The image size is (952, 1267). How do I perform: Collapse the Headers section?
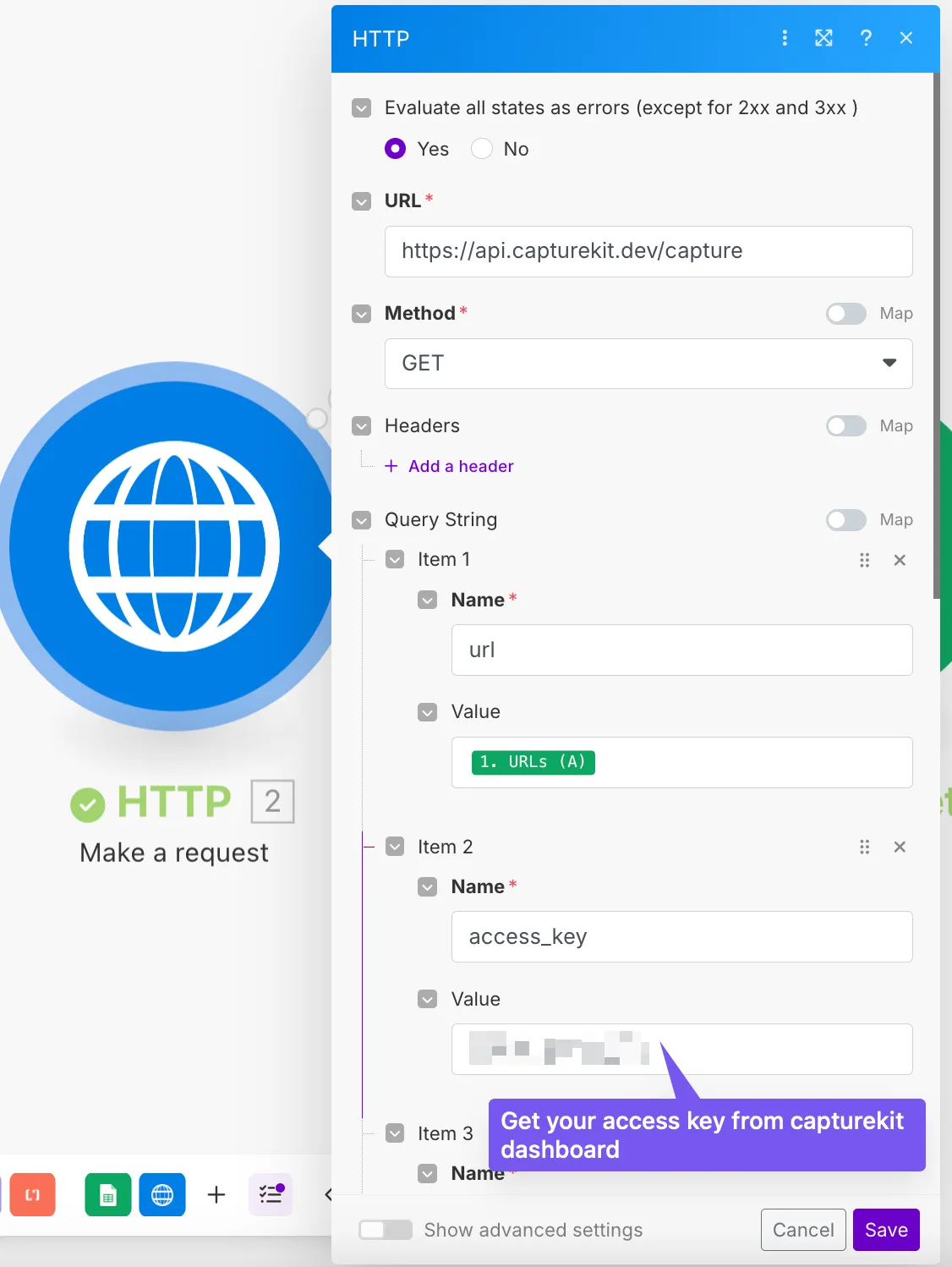tap(362, 426)
